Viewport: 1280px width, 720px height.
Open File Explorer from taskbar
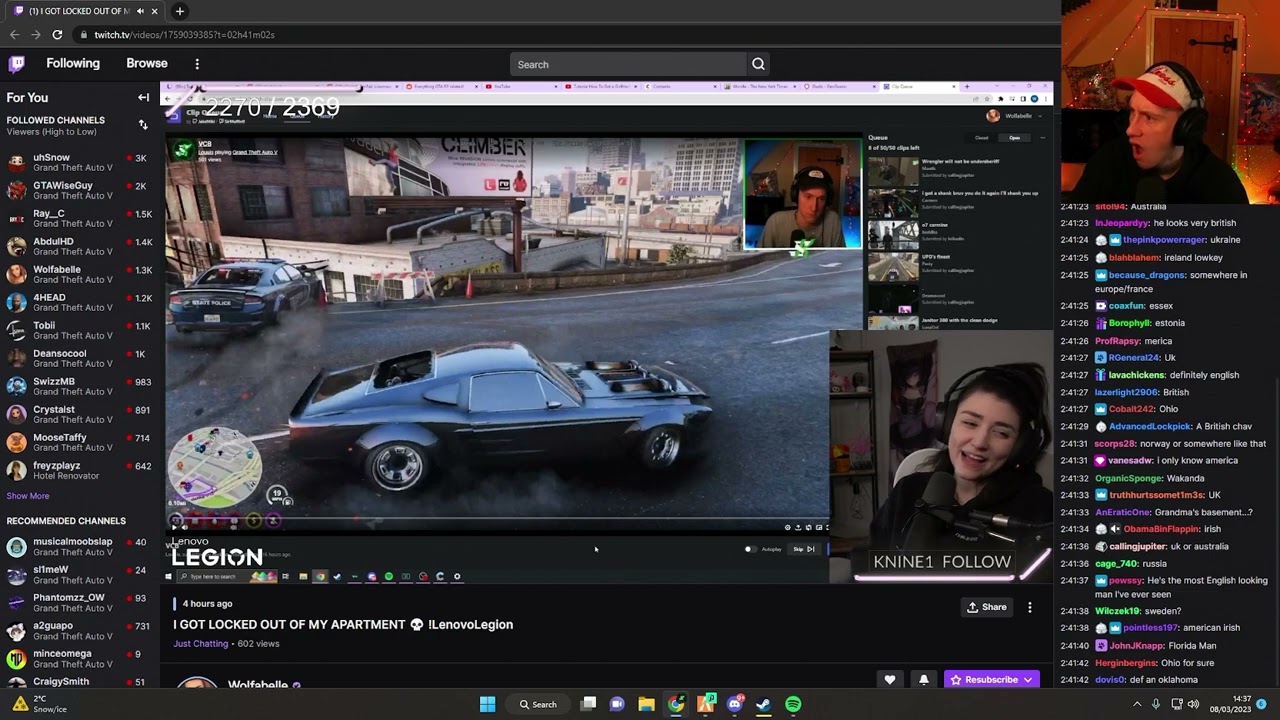click(646, 704)
